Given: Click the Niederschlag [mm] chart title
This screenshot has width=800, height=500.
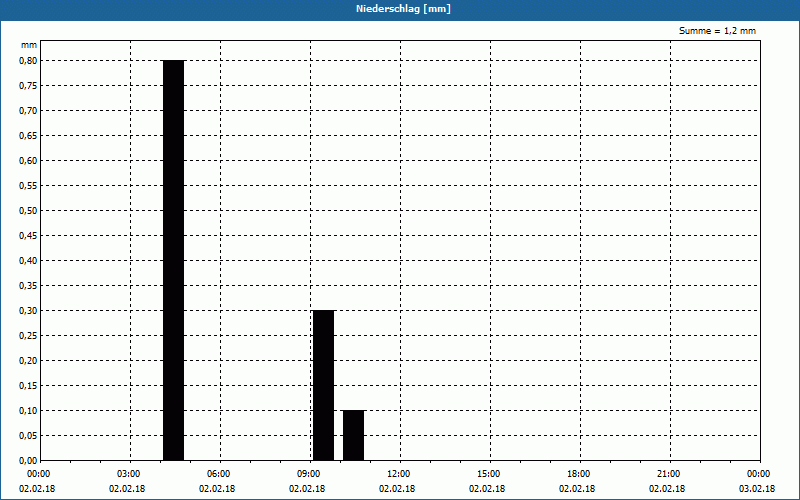Looking at the screenshot, I should pyautogui.click(x=403, y=9).
